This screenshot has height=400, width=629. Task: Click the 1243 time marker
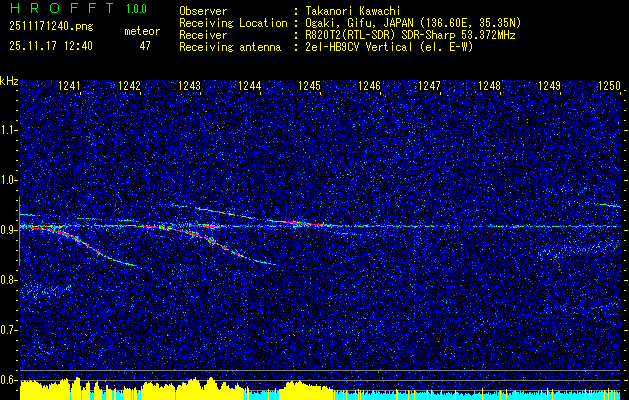(x=190, y=85)
